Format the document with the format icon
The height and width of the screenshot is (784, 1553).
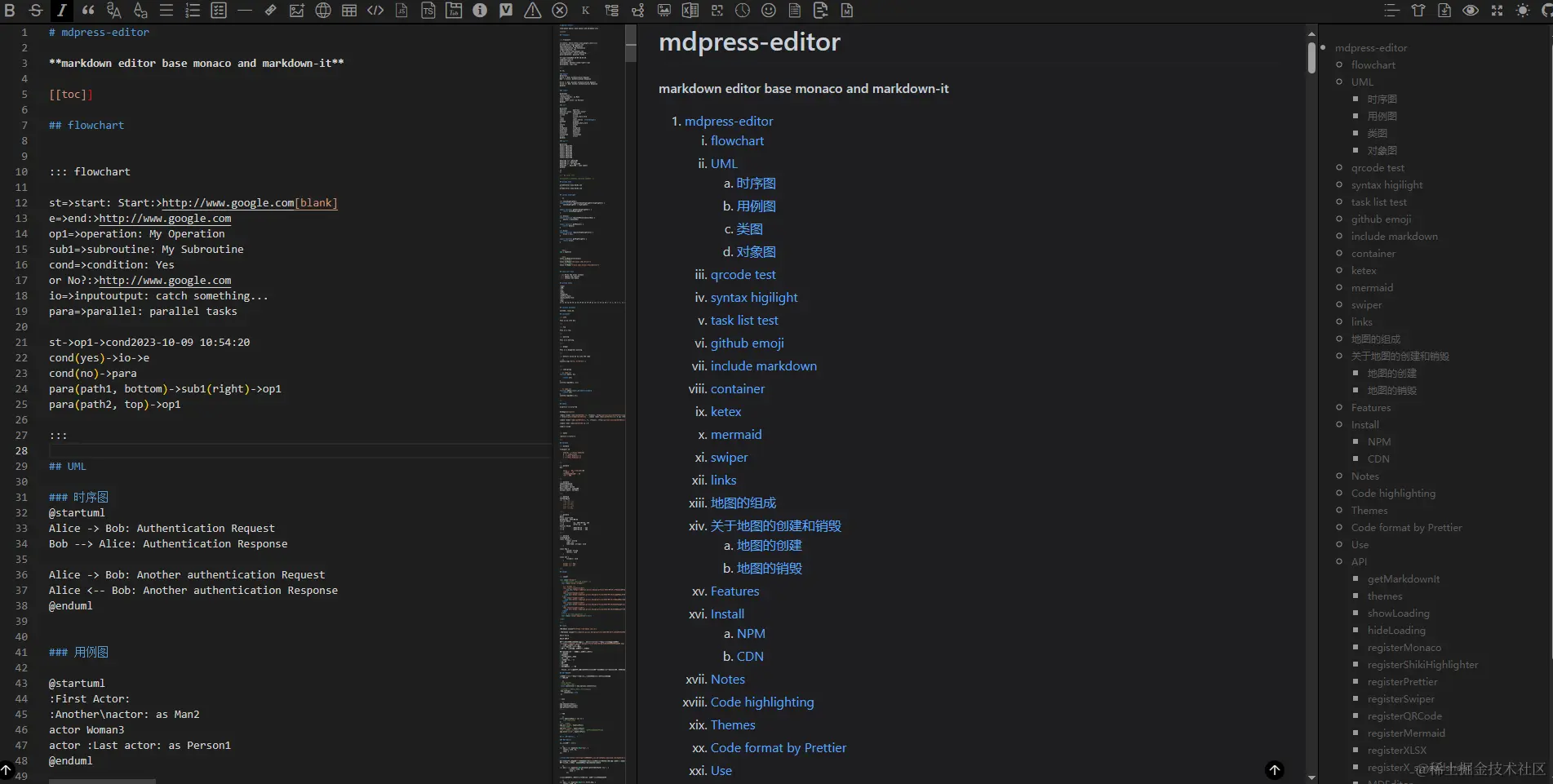coord(821,11)
